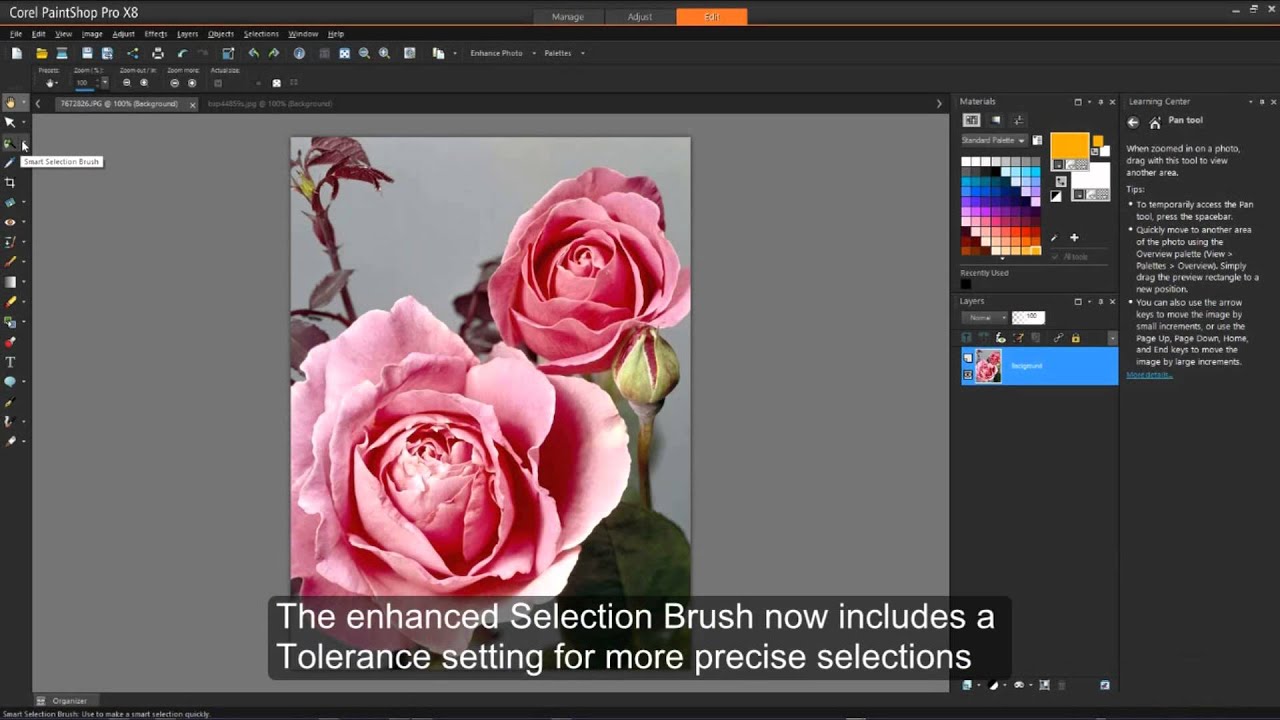This screenshot has width=1280, height=720.
Task: Select the Picture Tube tool
Action: [x=10, y=342]
